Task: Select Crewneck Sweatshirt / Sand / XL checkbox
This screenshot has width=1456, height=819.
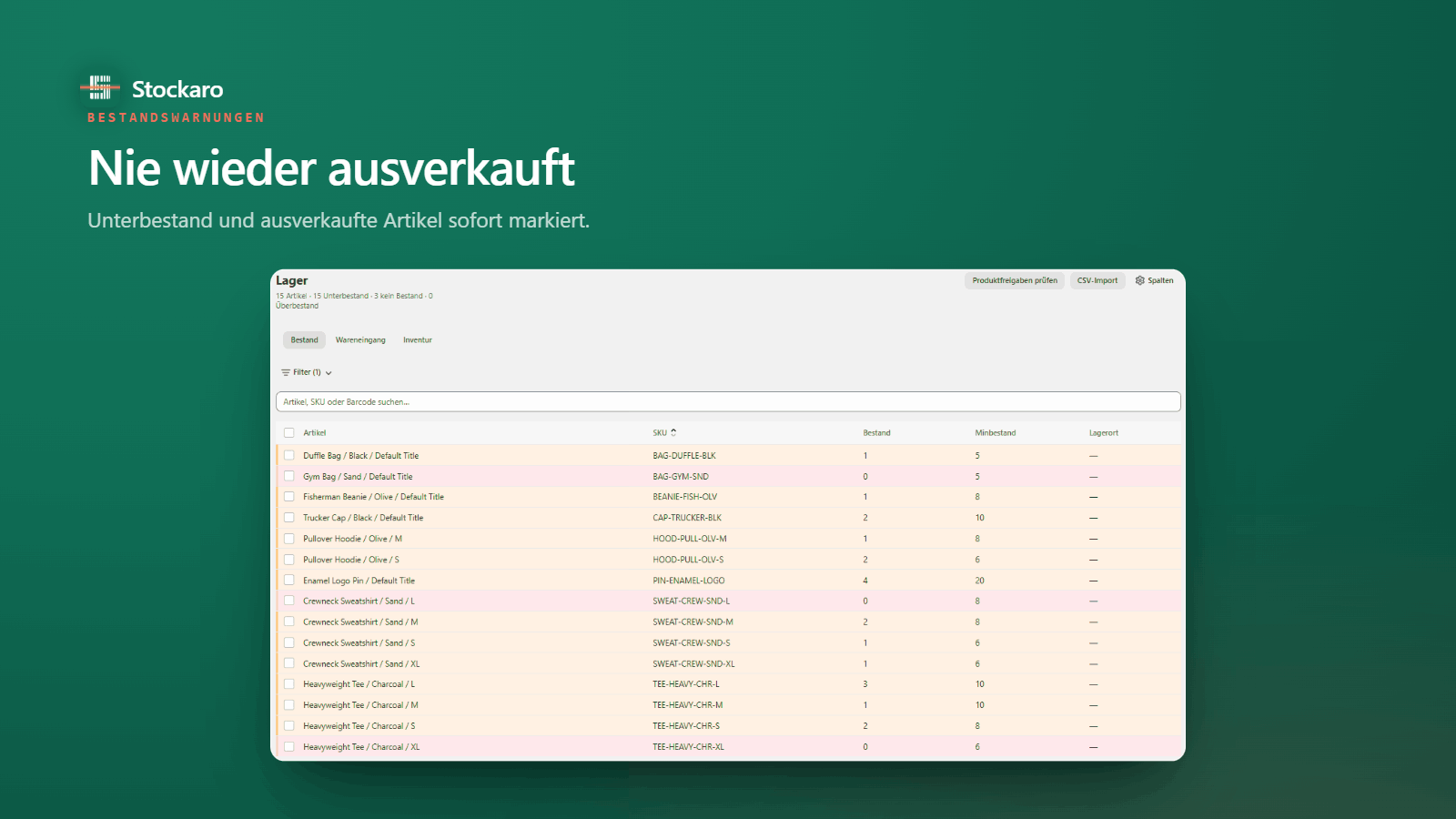Action: tap(289, 663)
